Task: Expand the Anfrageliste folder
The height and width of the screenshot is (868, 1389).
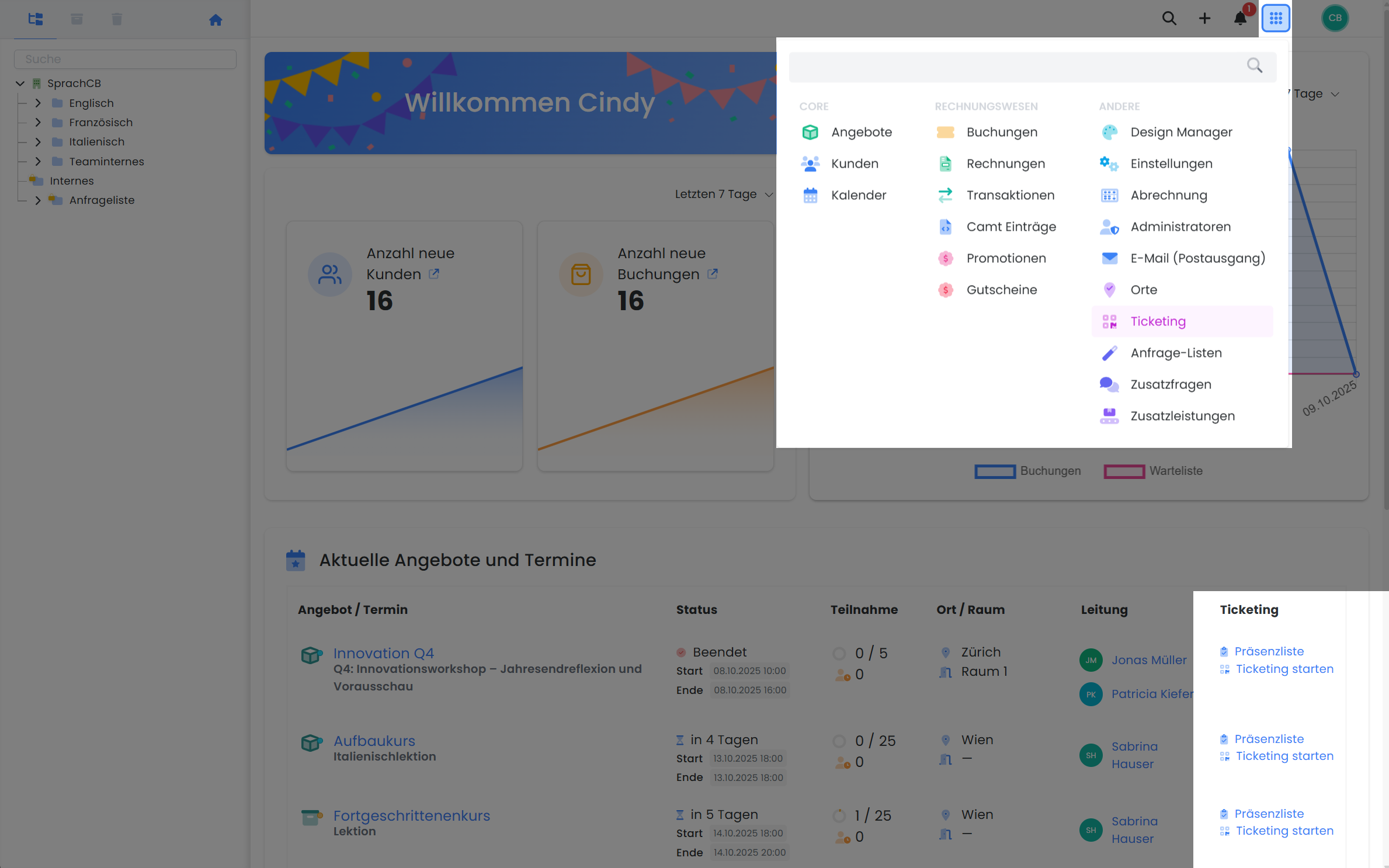Action: (x=38, y=200)
